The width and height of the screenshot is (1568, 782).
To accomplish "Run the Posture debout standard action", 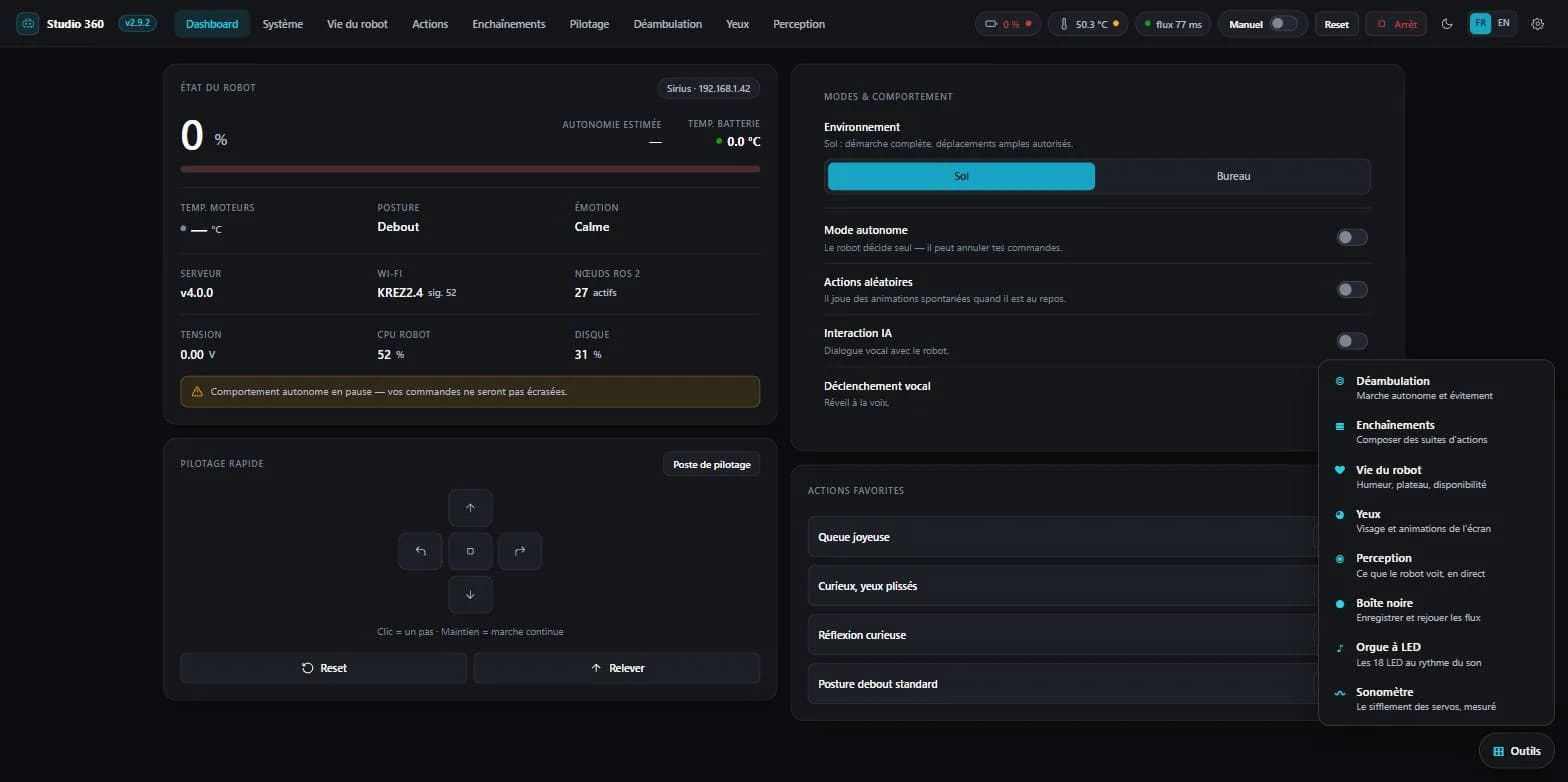I will 1063,684.
